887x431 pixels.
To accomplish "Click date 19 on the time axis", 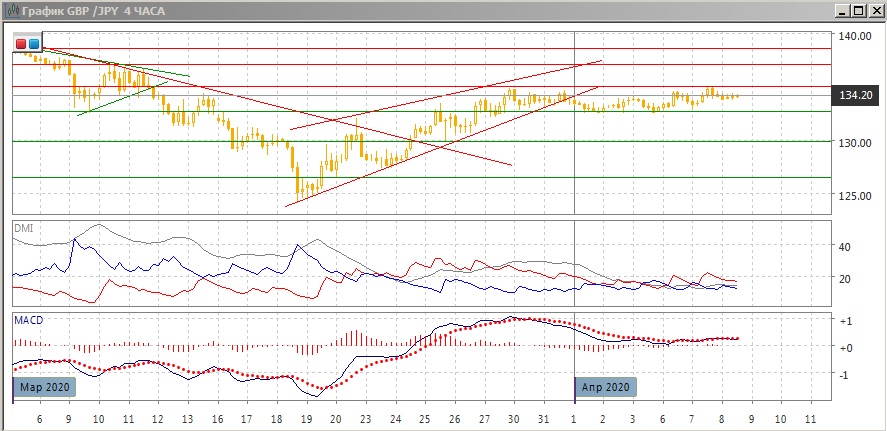I will (x=306, y=417).
